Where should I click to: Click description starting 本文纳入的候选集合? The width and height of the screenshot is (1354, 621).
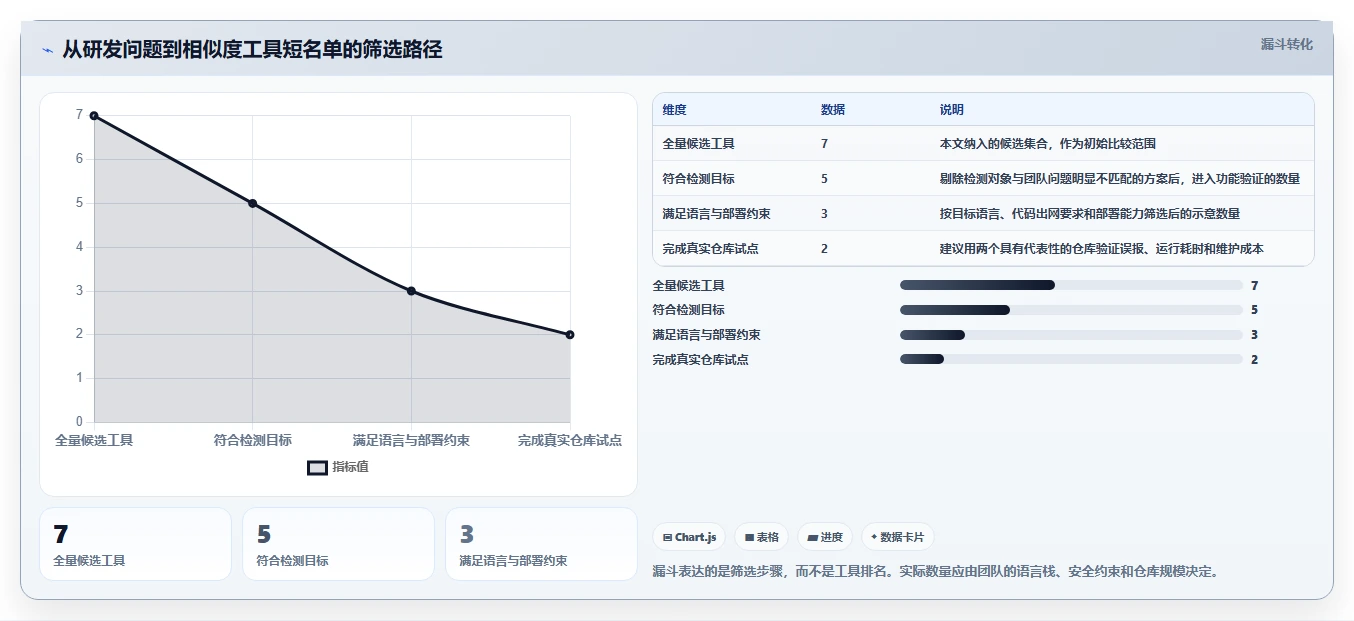pos(1048,144)
